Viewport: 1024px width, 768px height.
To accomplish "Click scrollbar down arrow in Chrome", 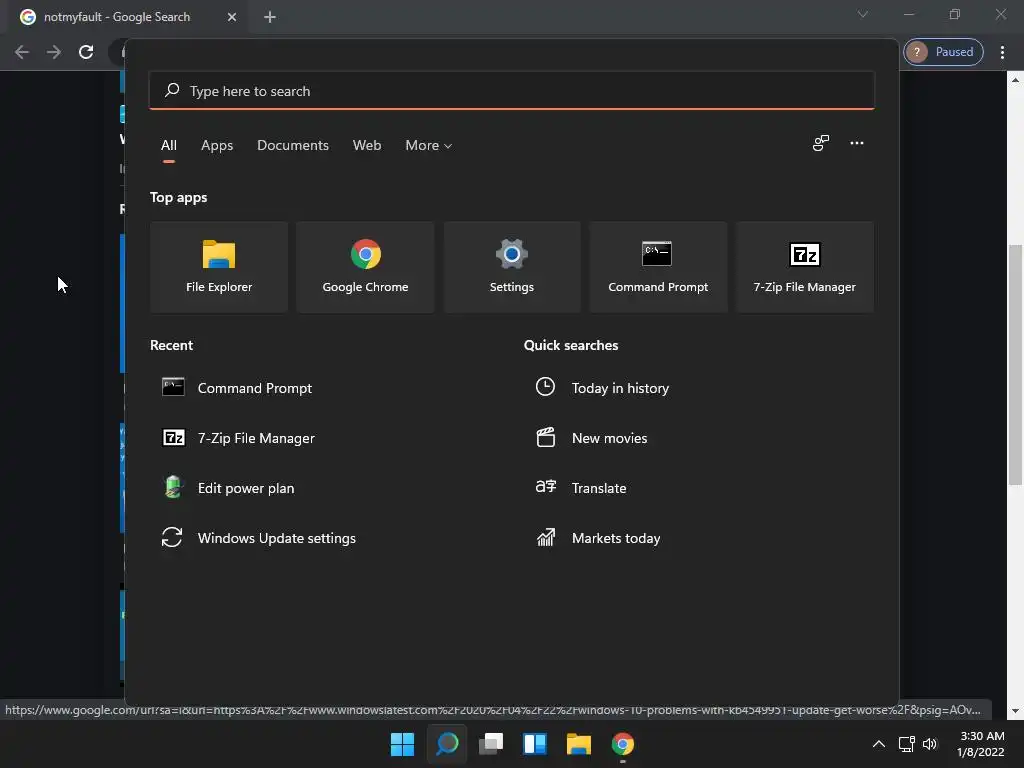I will (x=1015, y=711).
